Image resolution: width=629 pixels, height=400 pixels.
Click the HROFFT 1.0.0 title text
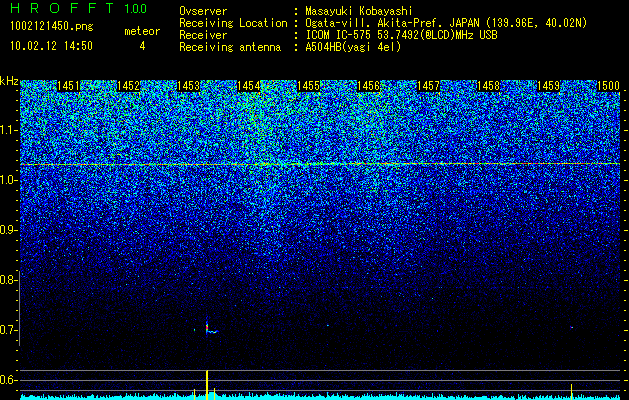pyautogui.click(x=79, y=8)
